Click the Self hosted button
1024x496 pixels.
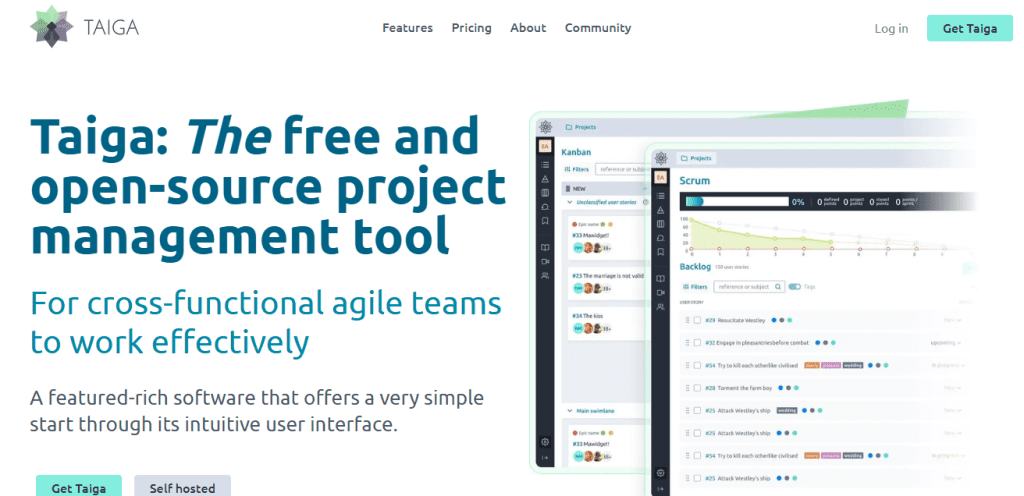tap(182, 487)
